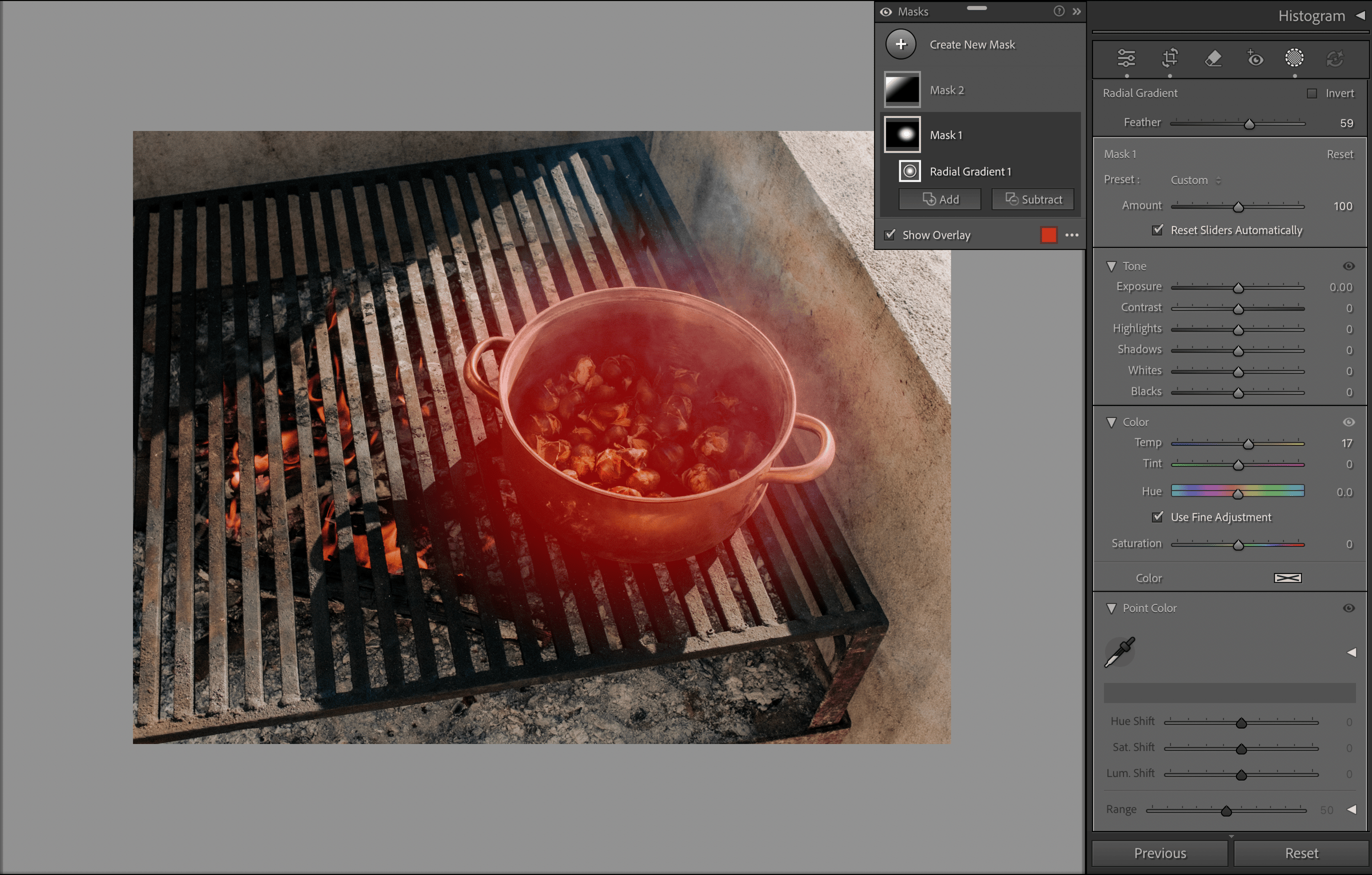Click the Subtract button for Mask 1
The width and height of the screenshot is (1372, 875).
[1033, 200]
